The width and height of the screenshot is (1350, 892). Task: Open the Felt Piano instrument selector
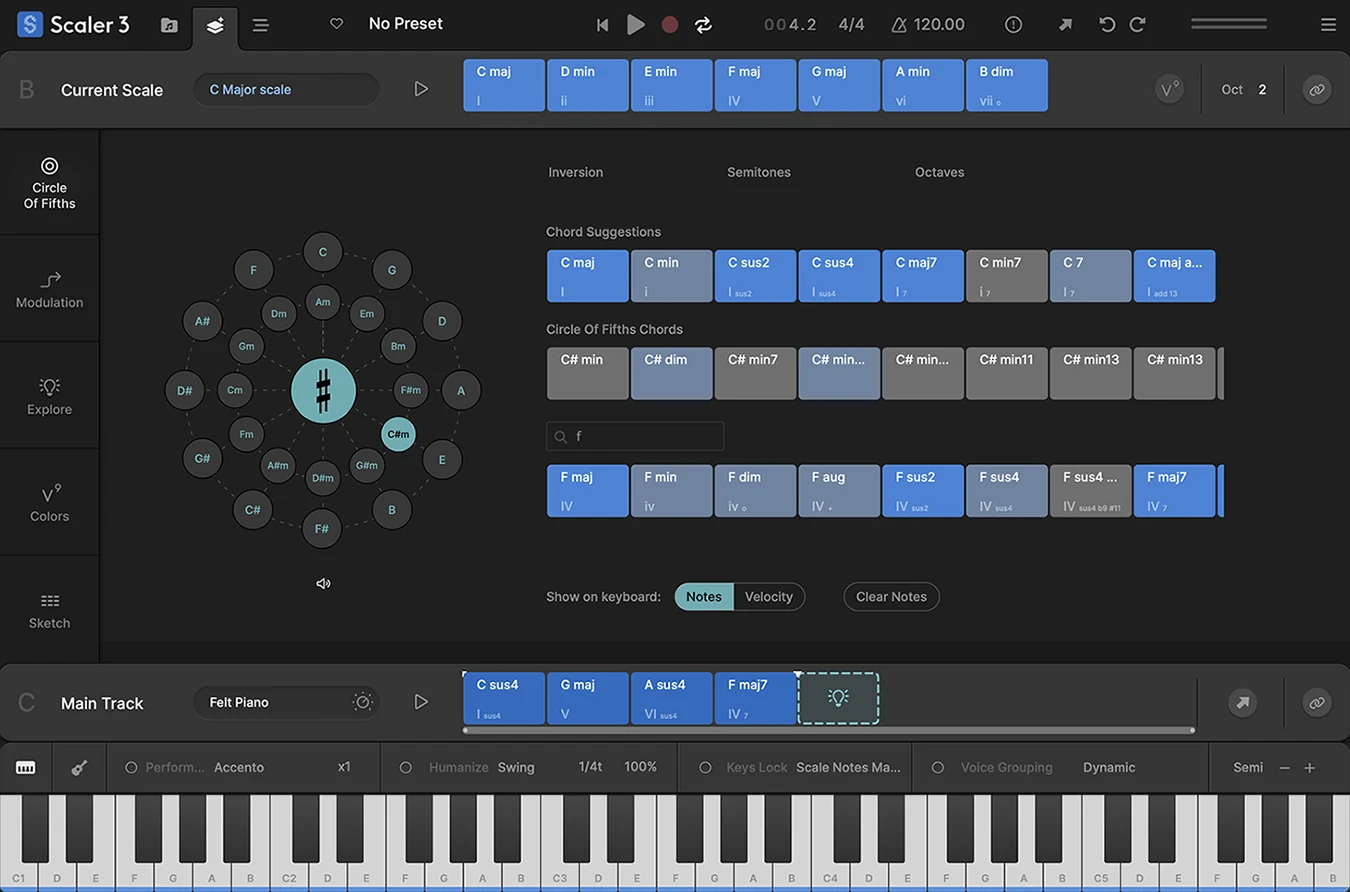[286, 702]
